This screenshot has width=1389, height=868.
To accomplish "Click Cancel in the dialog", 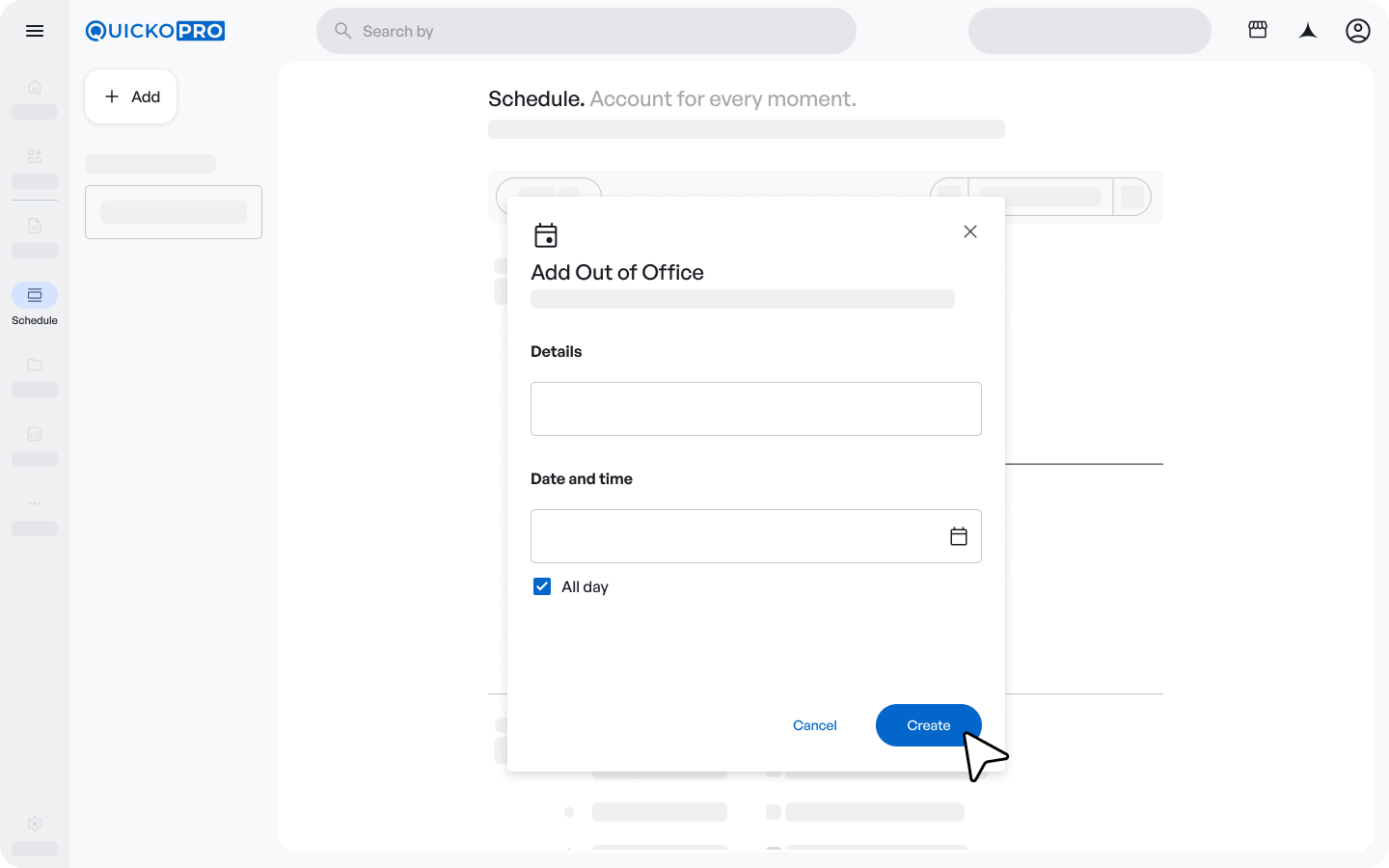I will click(x=814, y=725).
